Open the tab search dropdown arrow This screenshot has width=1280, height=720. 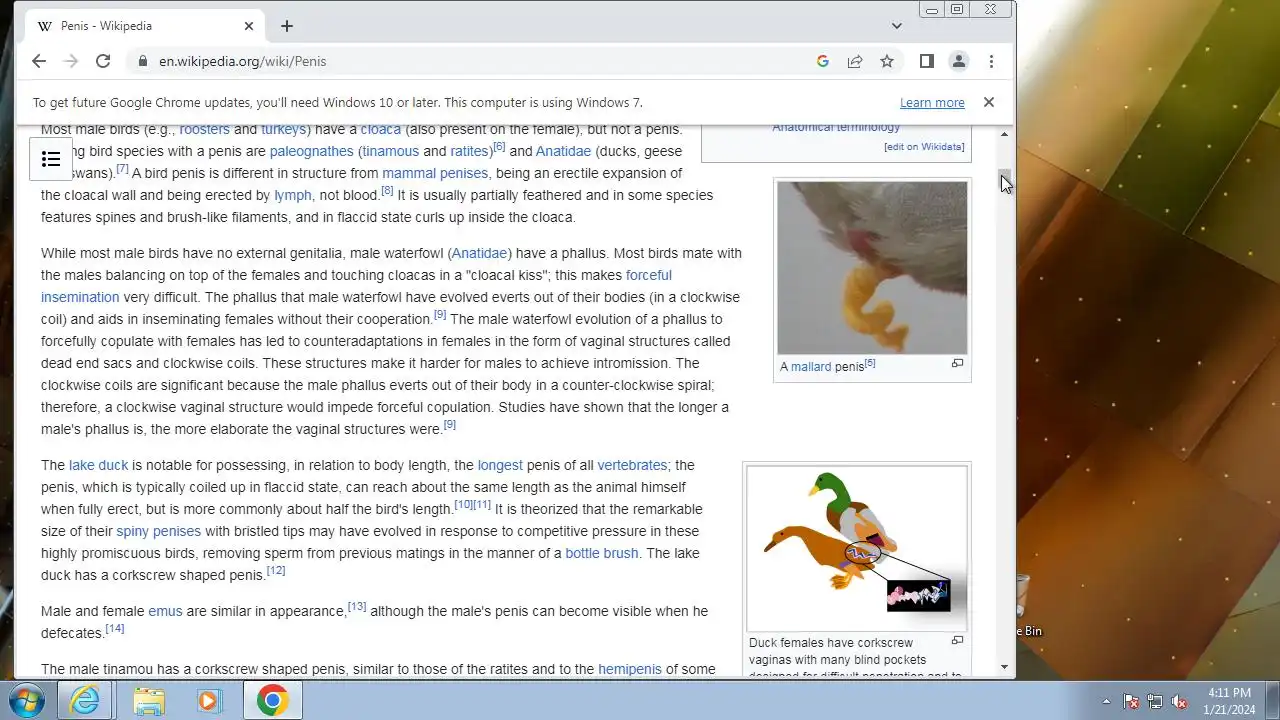tap(897, 26)
